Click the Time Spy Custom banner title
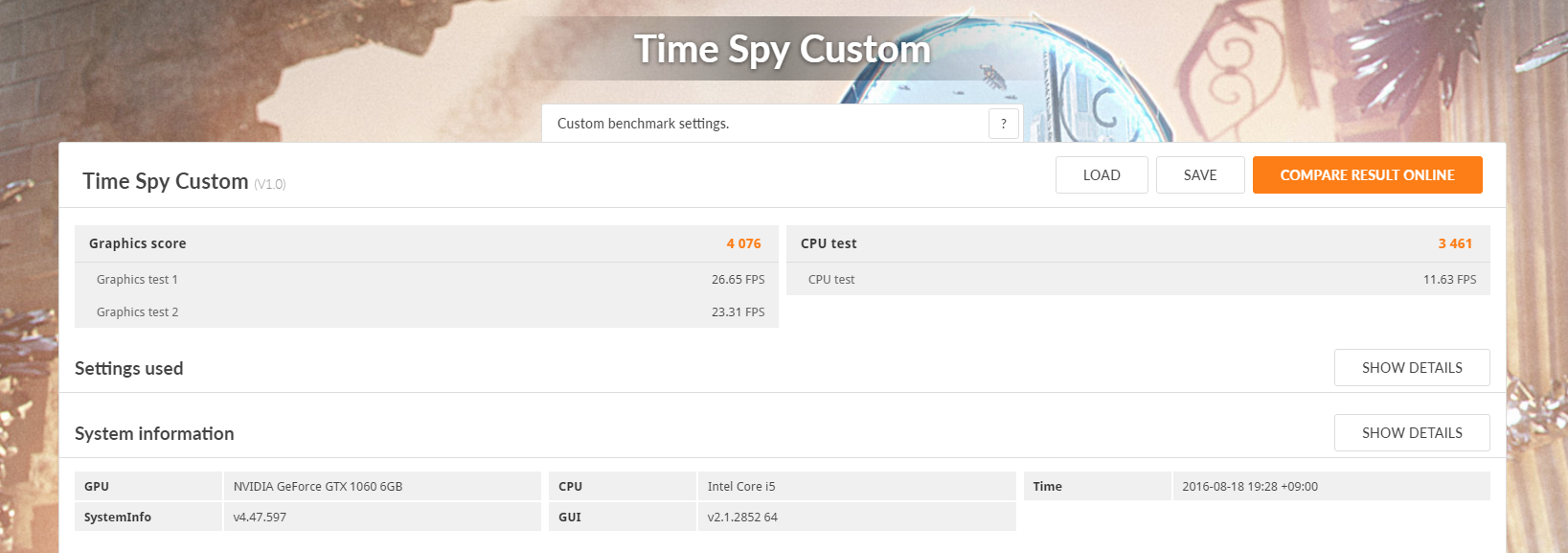Viewport: 1568px width, 553px height. 782,49
